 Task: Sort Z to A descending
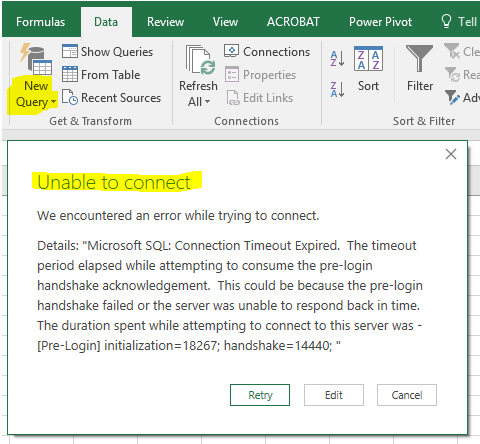[x=337, y=89]
